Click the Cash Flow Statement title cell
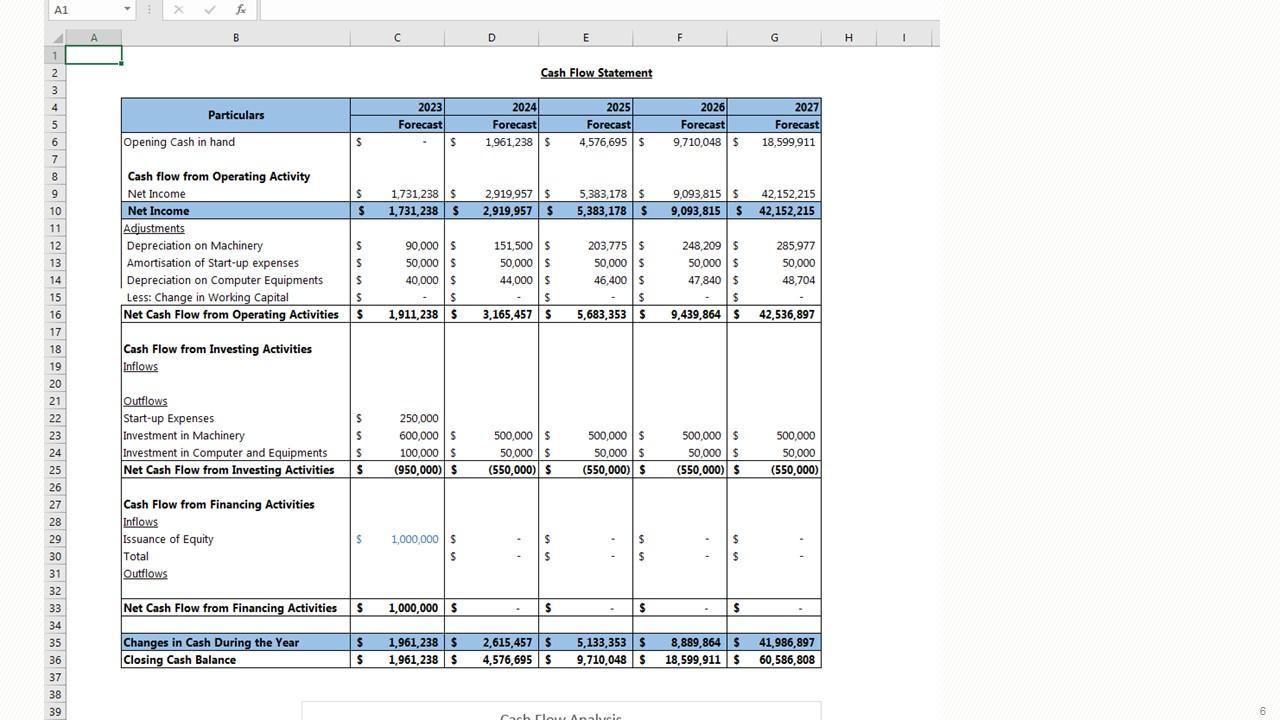Screen dimensions: 1280x720 tap(596, 73)
